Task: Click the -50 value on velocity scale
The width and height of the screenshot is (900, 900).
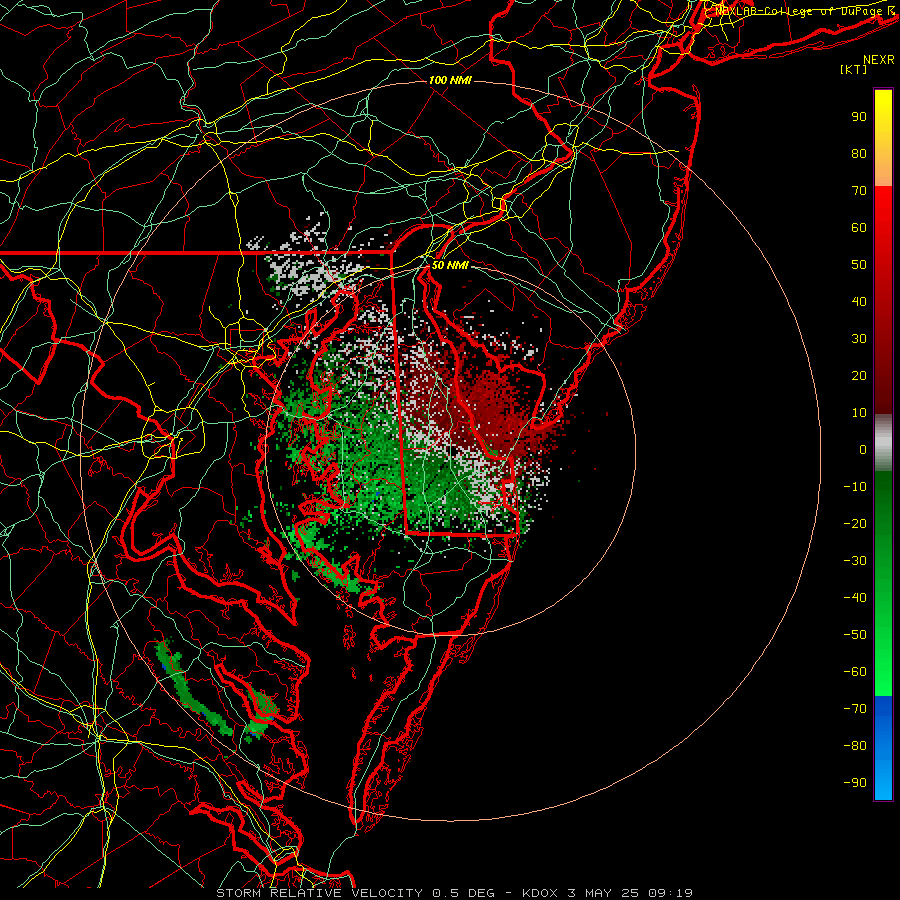Action: coord(855,635)
